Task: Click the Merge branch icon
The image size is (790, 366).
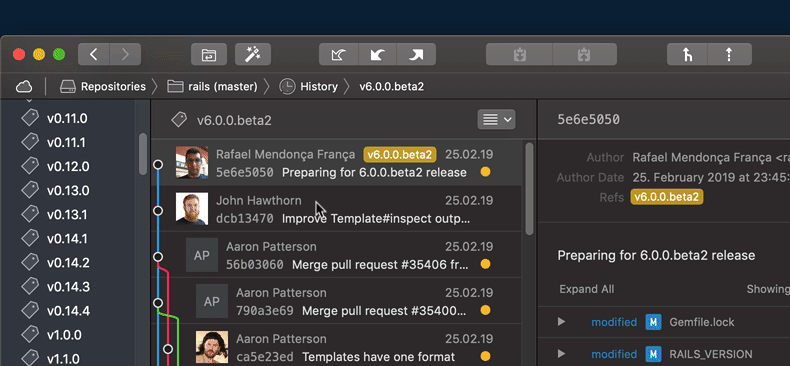Action: coord(687,54)
